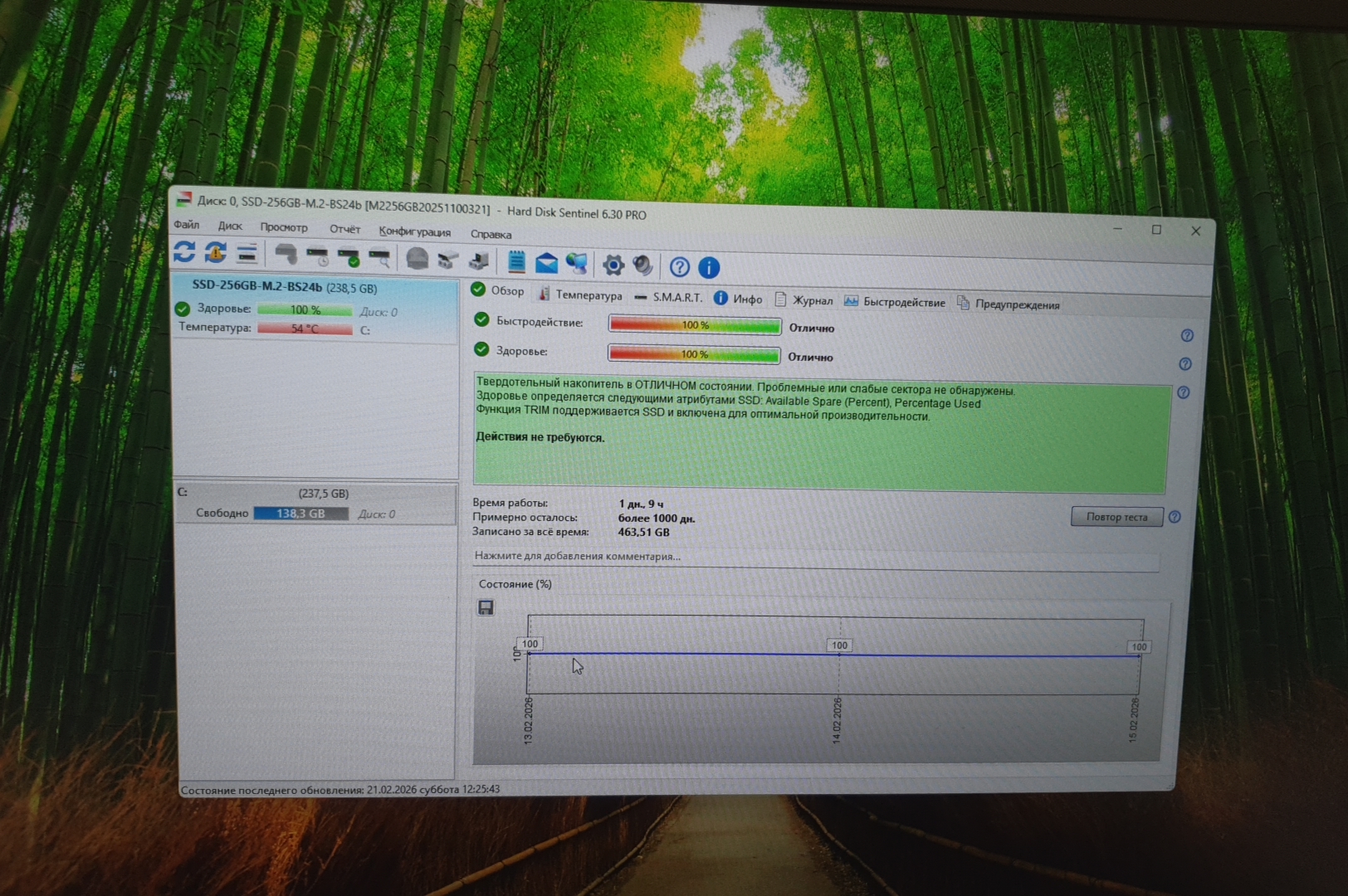Screen dimensions: 1348x896
Task: Click the envelope send email icon
Action: coord(546,263)
